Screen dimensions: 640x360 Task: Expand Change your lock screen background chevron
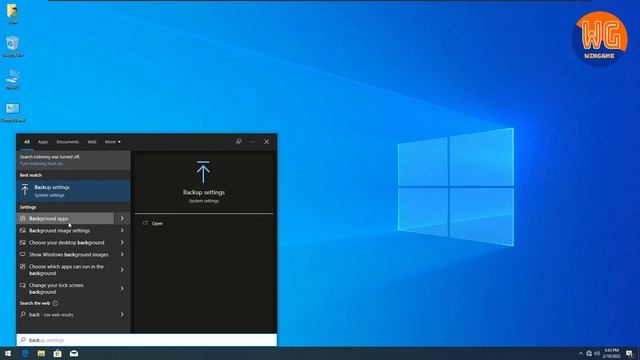[122, 289]
